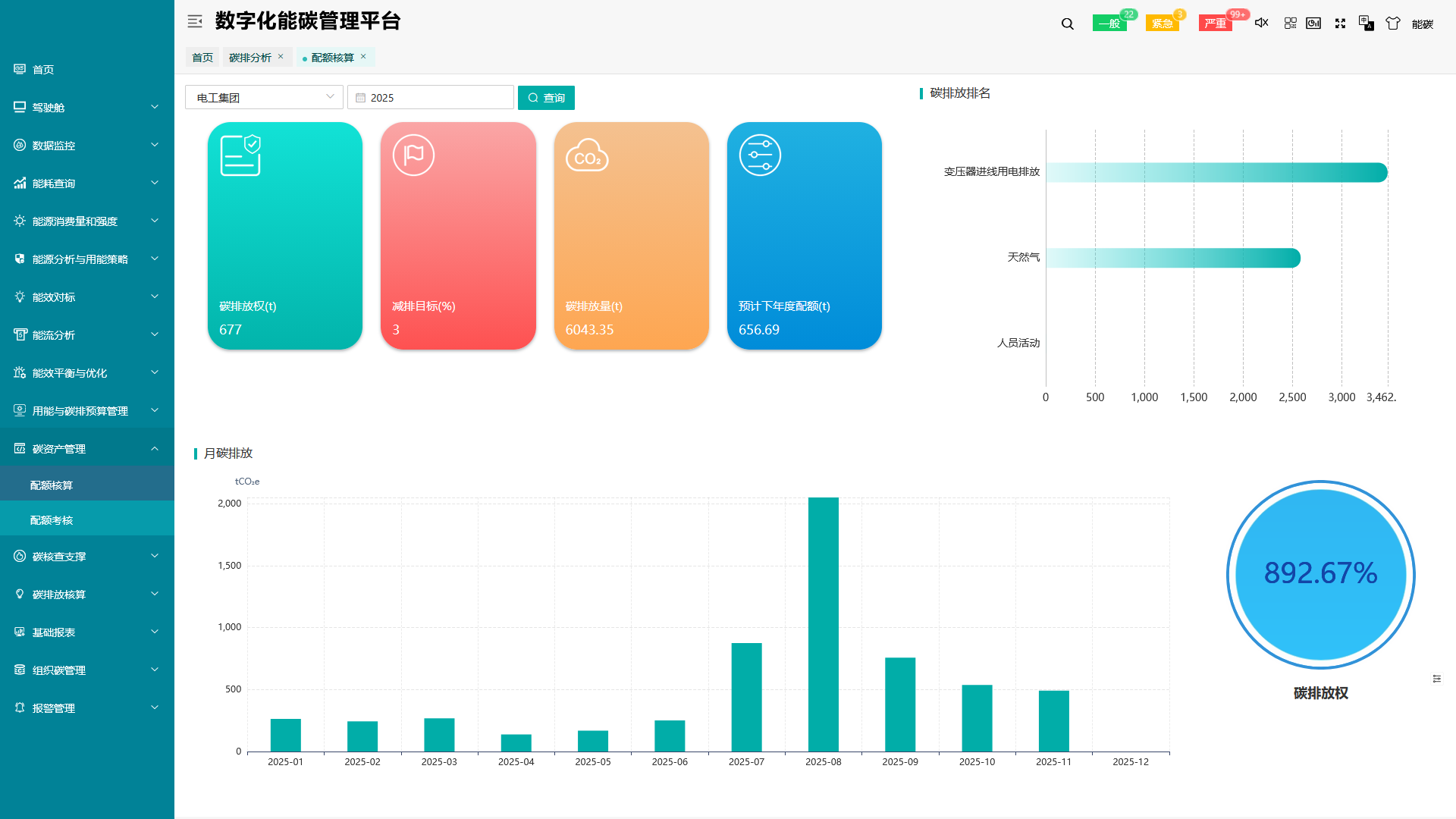The height and width of the screenshot is (819, 1456).
Task: Open the dashboard grid icon
Action: [x=1291, y=23]
